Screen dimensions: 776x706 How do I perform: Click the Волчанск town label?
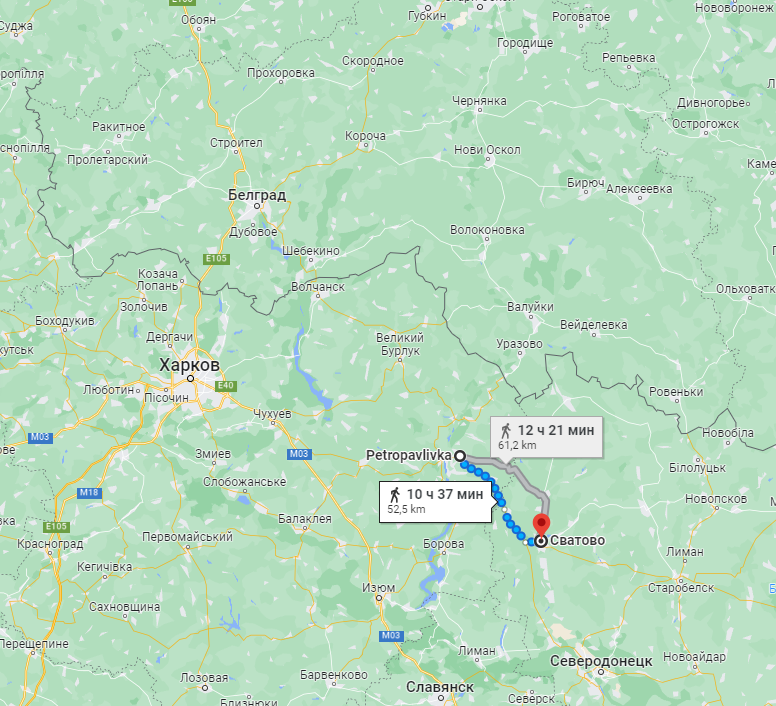pos(318,286)
